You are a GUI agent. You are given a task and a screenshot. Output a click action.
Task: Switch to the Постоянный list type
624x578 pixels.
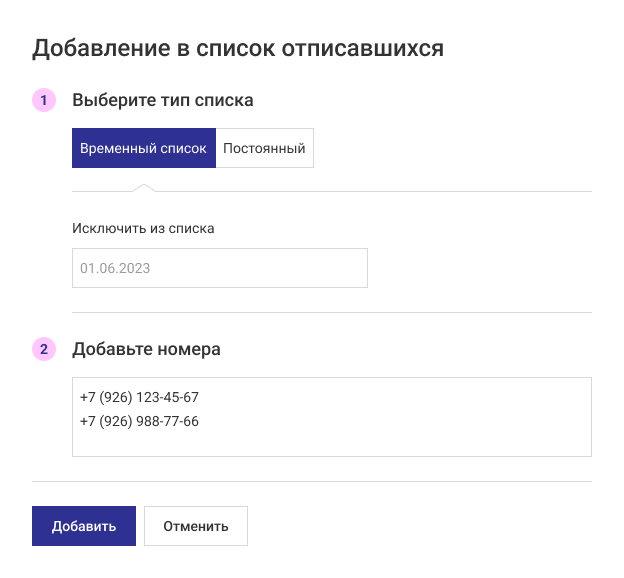point(264,148)
